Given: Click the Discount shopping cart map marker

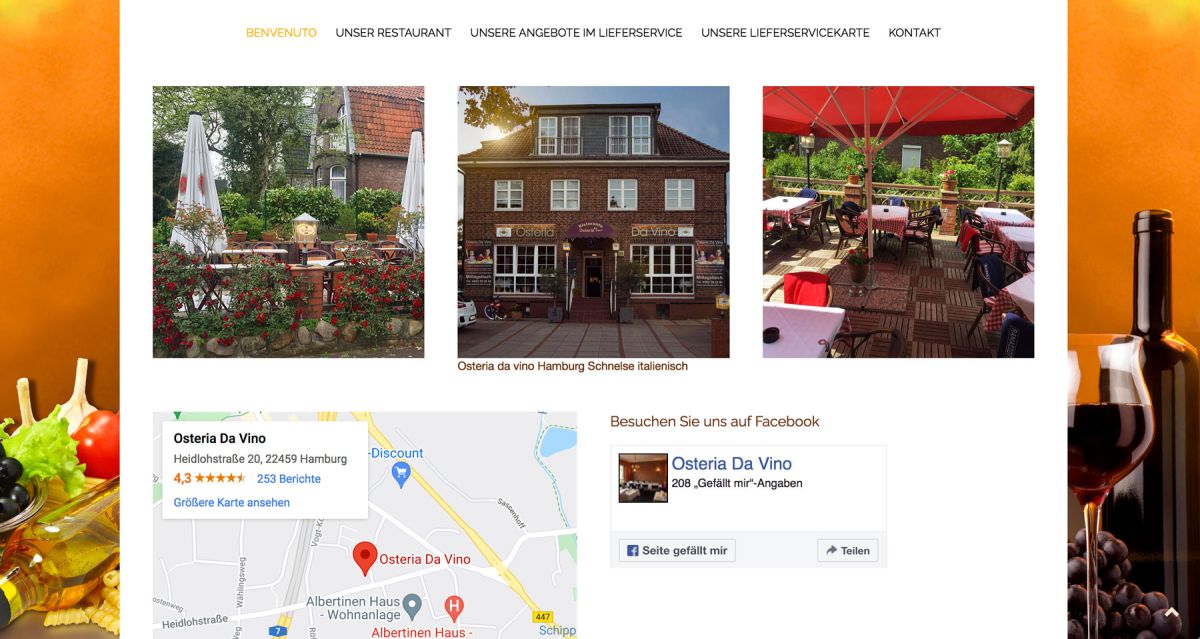Looking at the screenshot, I should [401, 475].
